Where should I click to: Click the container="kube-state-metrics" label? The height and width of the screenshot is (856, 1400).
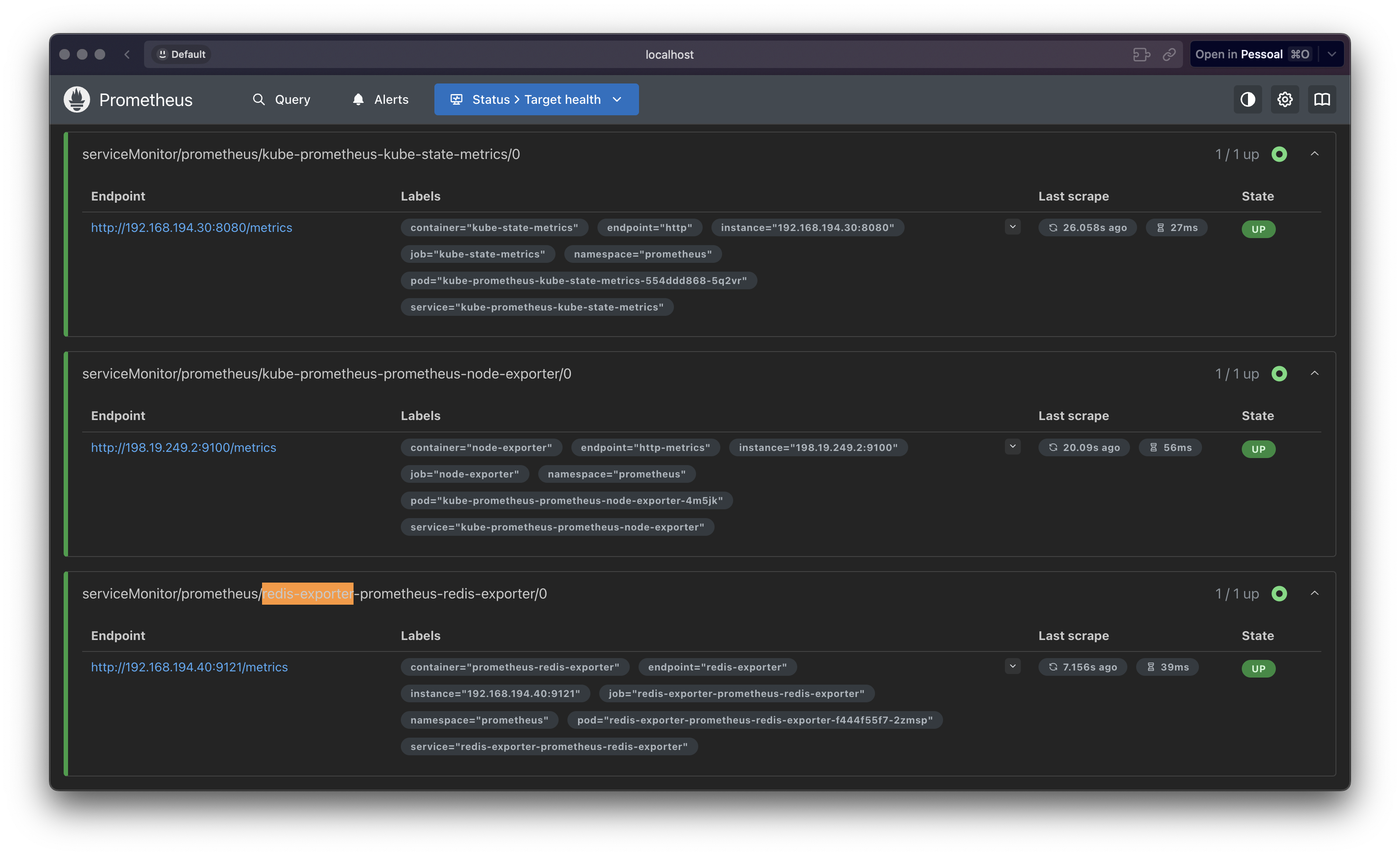(495, 228)
